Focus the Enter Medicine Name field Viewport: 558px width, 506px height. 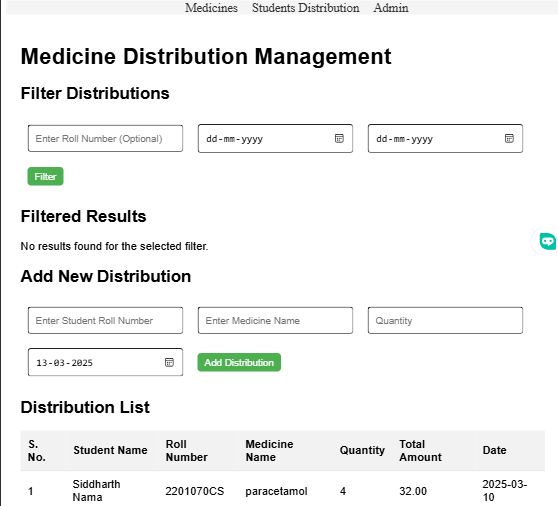[275, 320]
